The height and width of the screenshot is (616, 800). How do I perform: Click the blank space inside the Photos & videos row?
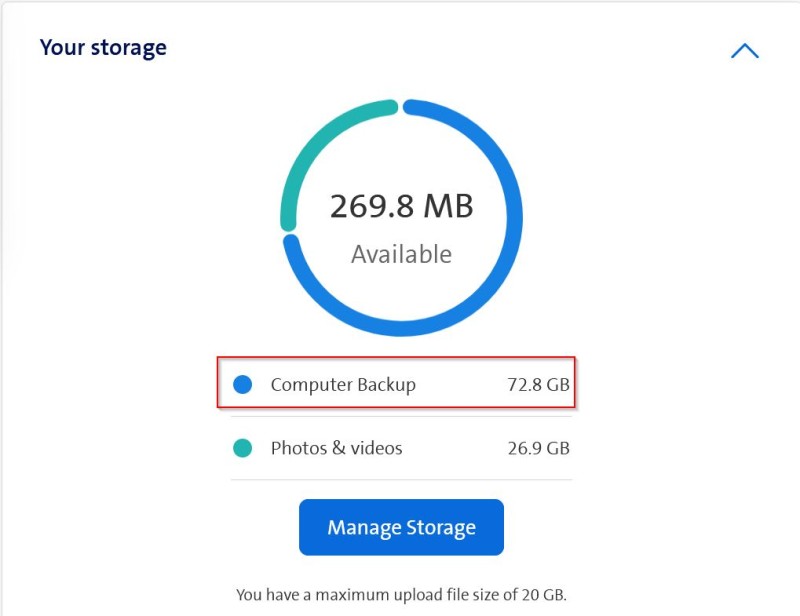tap(455, 448)
